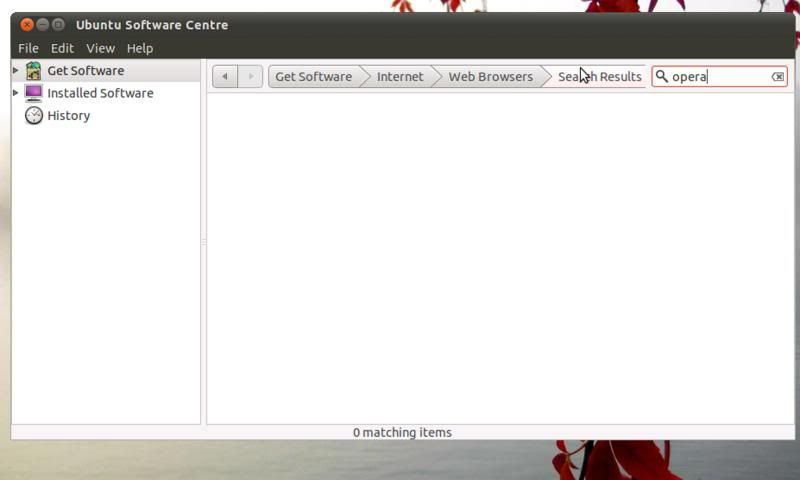Click the History clock icon in sidebar
The height and width of the screenshot is (480, 800).
click(34, 116)
